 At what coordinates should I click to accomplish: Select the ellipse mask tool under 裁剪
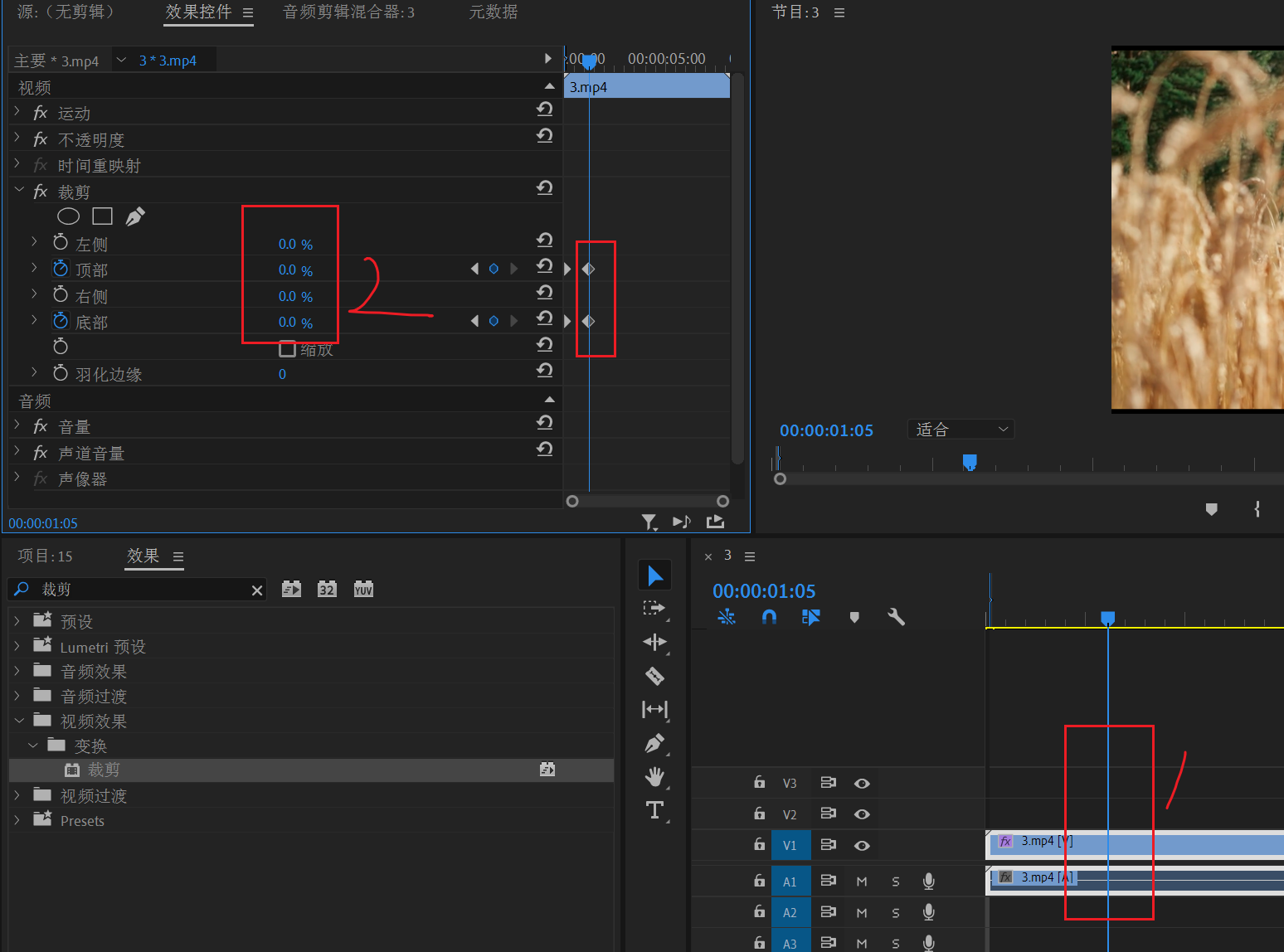(x=68, y=216)
